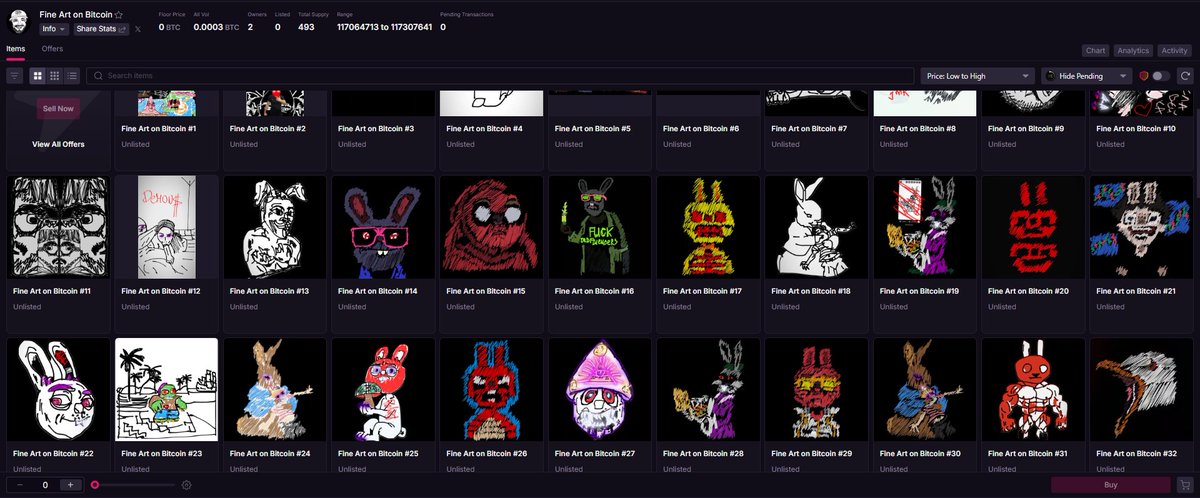Click View All Offers link
1200x498 pixels.
point(58,144)
